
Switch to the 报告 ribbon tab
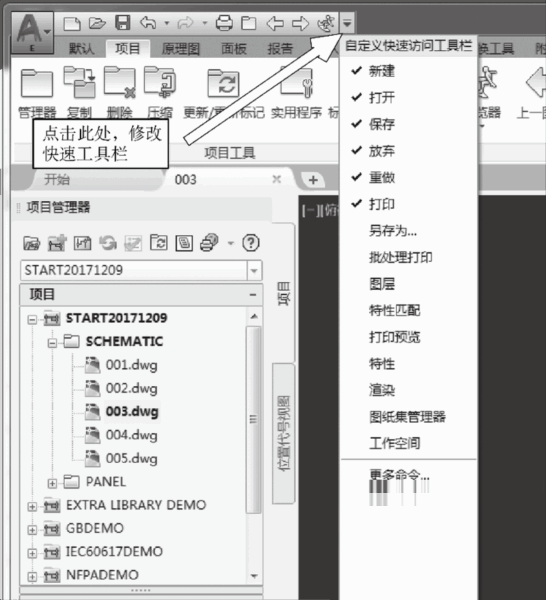[x=280, y=49]
